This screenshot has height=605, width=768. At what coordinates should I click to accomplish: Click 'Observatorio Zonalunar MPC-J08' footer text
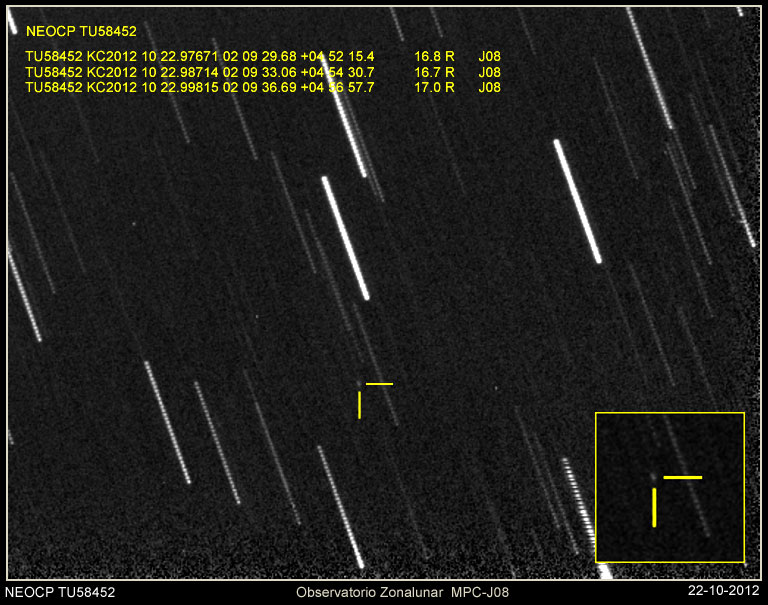(403, 592)
